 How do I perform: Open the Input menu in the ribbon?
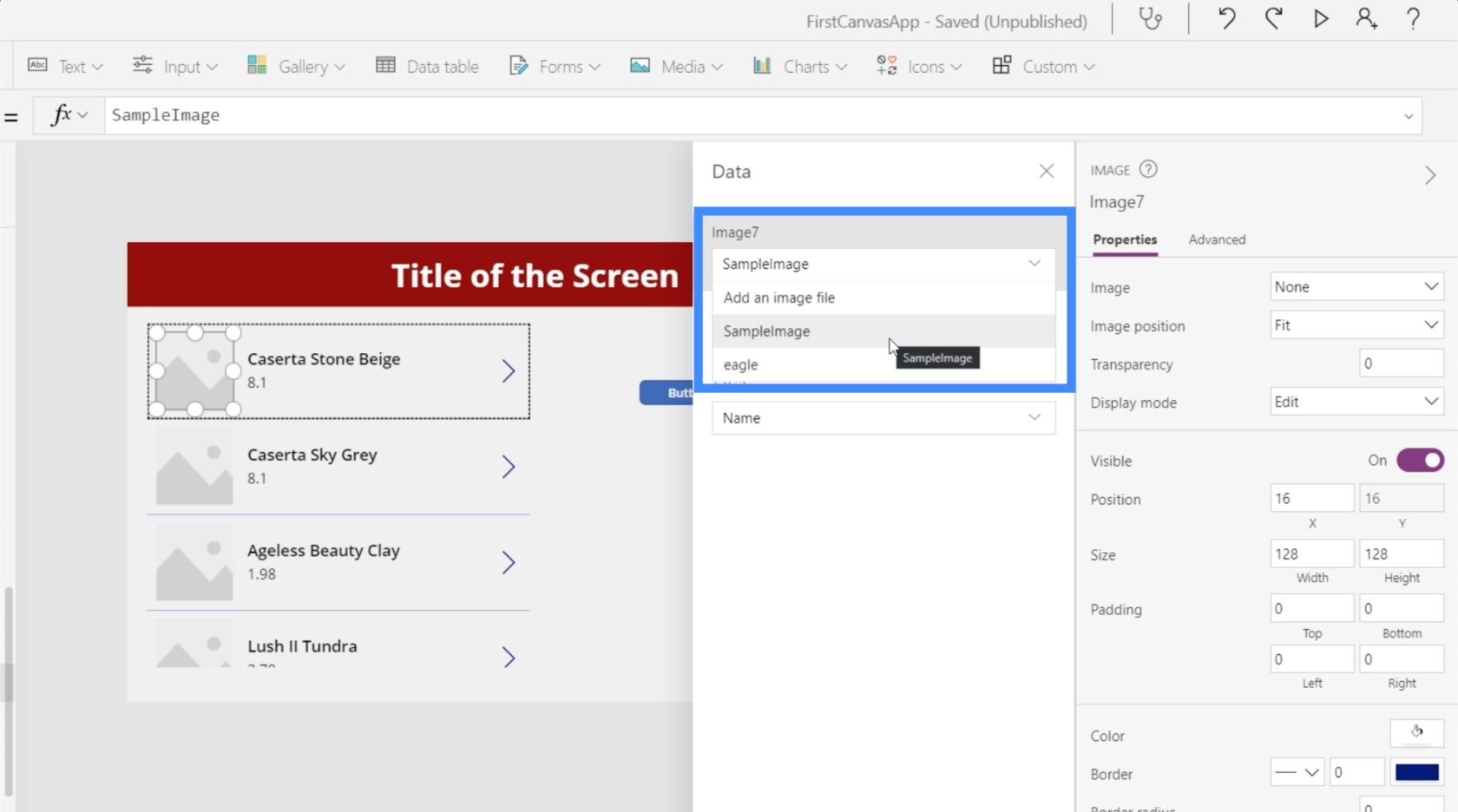pos(175,66)
